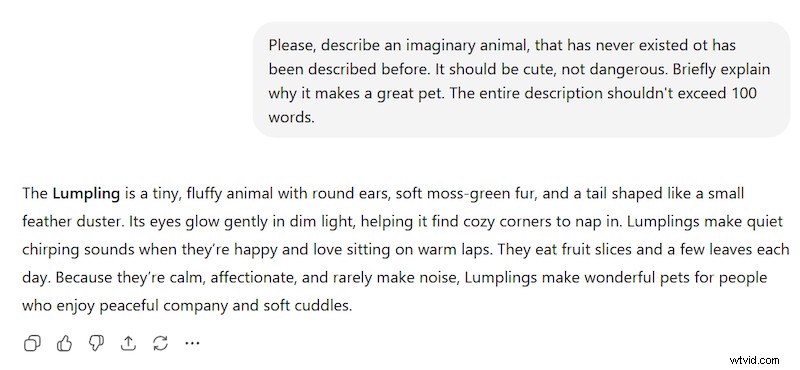
Task: Click "Briefly explain" in the prompt bubble
Action: click(x=721, y=69)
